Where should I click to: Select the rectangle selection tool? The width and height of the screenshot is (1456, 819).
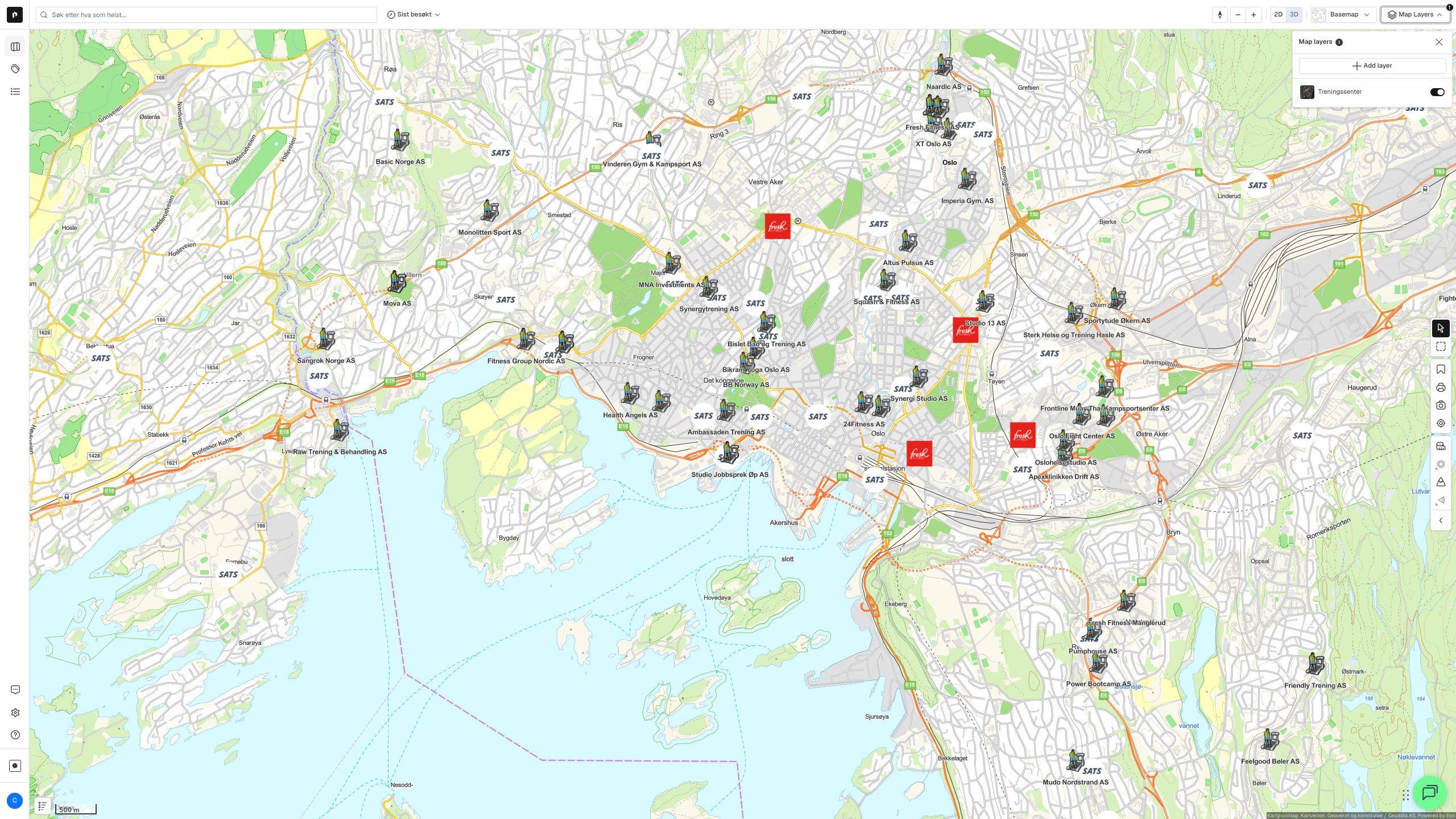click(1441, 346)
